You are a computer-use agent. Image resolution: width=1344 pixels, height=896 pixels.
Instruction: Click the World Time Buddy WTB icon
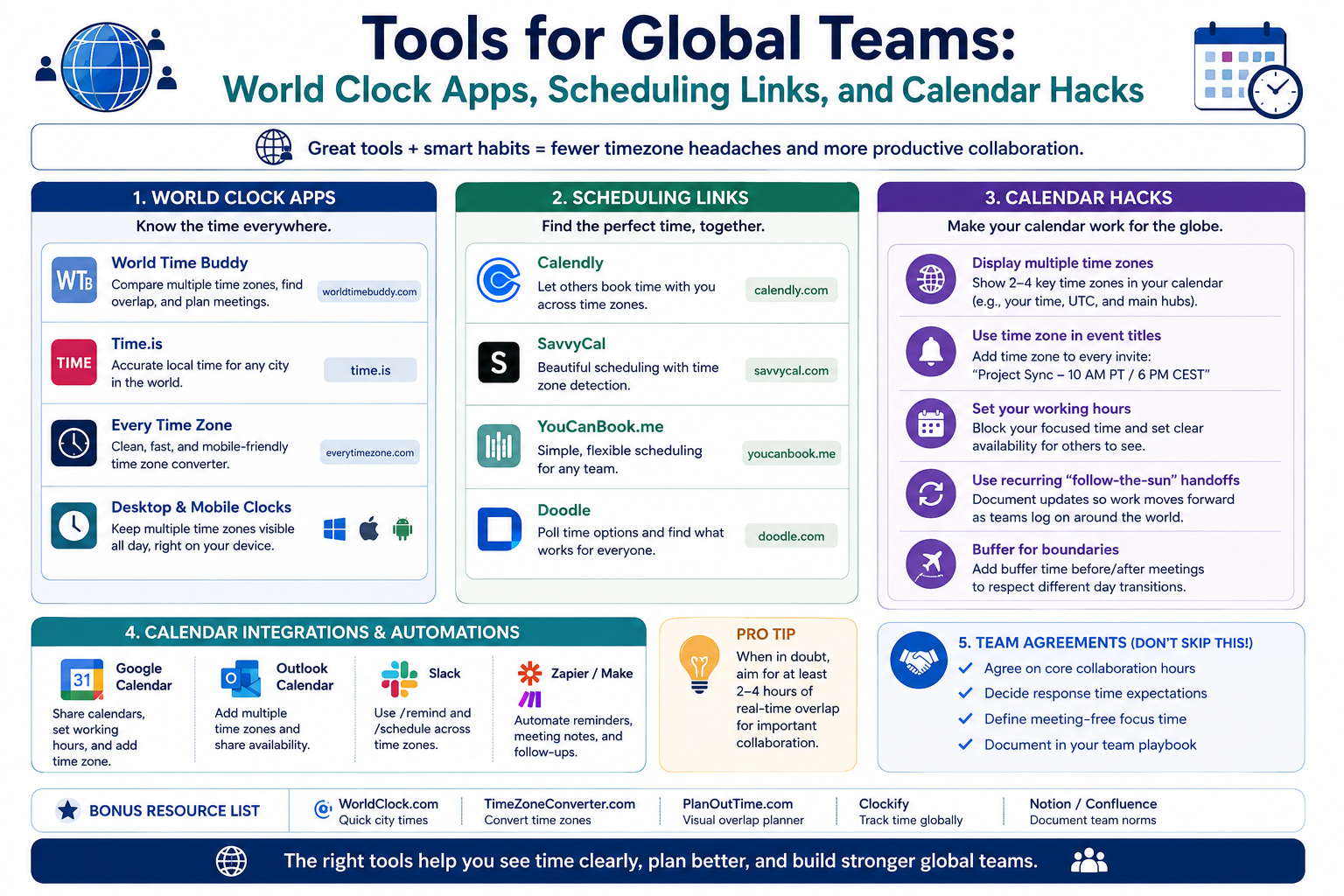pyautogui.click(x=74, y=280)
